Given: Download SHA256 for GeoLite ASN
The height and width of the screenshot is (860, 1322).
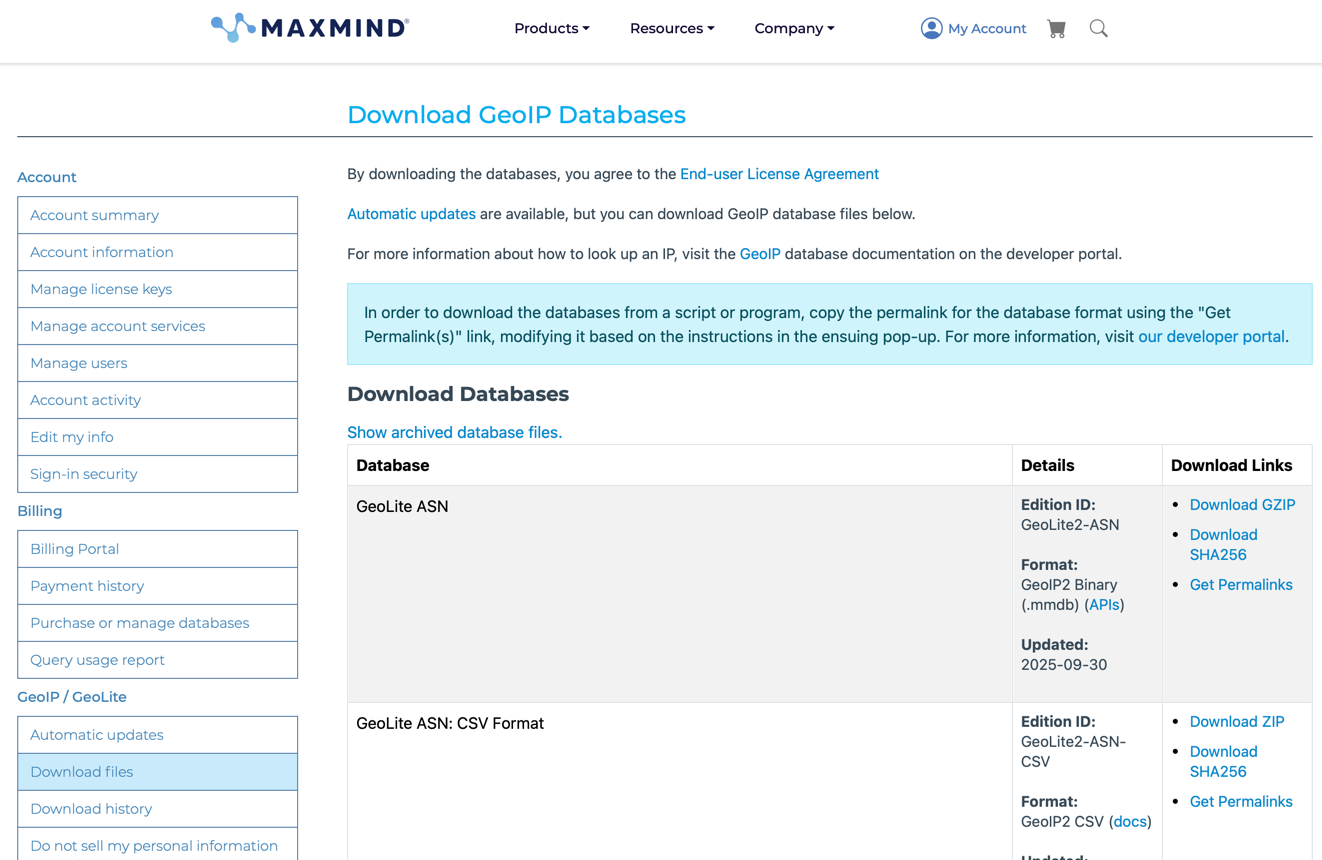Looking at the screenshot, I should tap(1223, 545).
